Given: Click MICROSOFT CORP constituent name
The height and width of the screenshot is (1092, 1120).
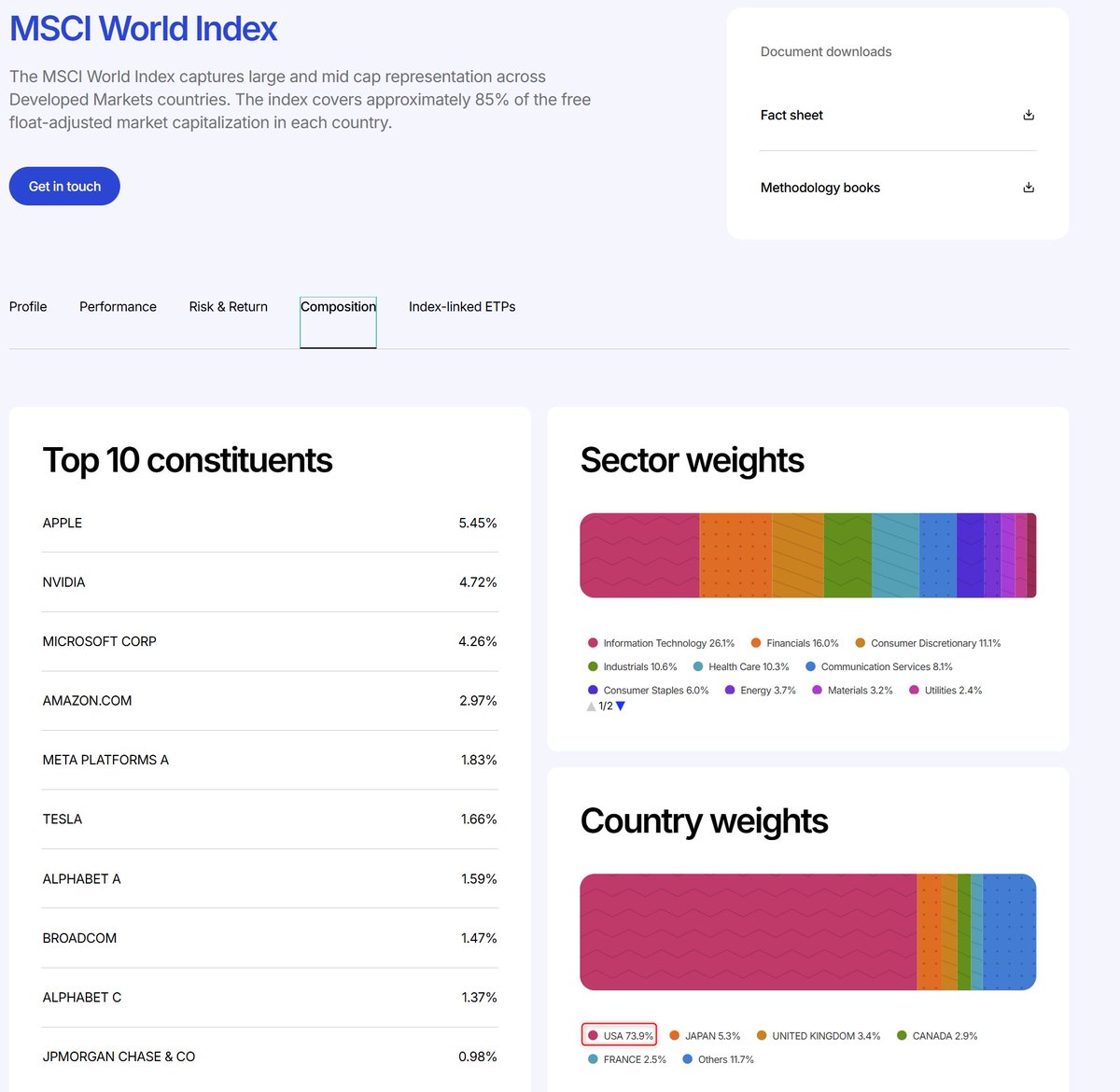Looking at the screenshot, I should (x=99, y=641).
